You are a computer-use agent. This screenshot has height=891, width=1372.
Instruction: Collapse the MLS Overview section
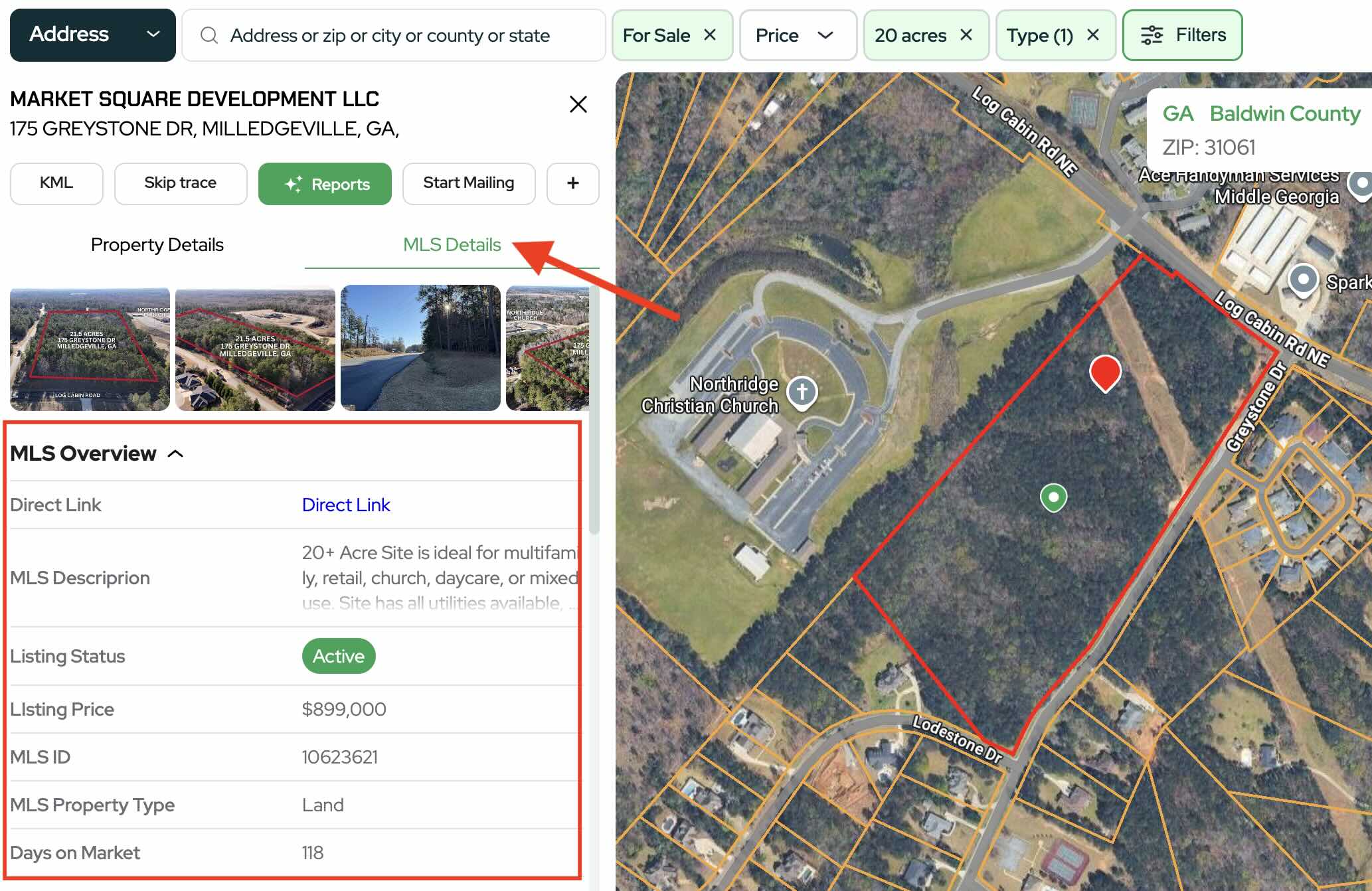175,453
